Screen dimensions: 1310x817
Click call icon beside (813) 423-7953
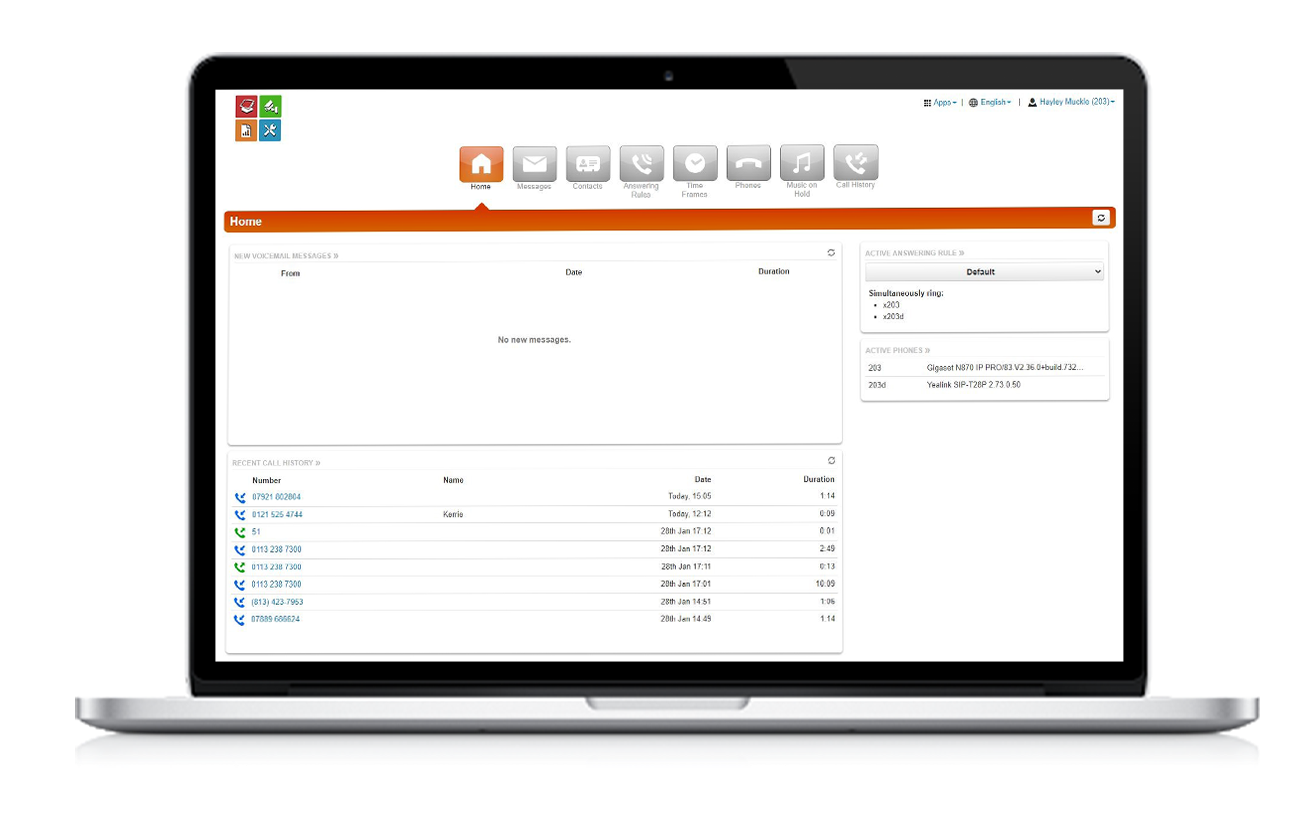click(x=240, y=602)
